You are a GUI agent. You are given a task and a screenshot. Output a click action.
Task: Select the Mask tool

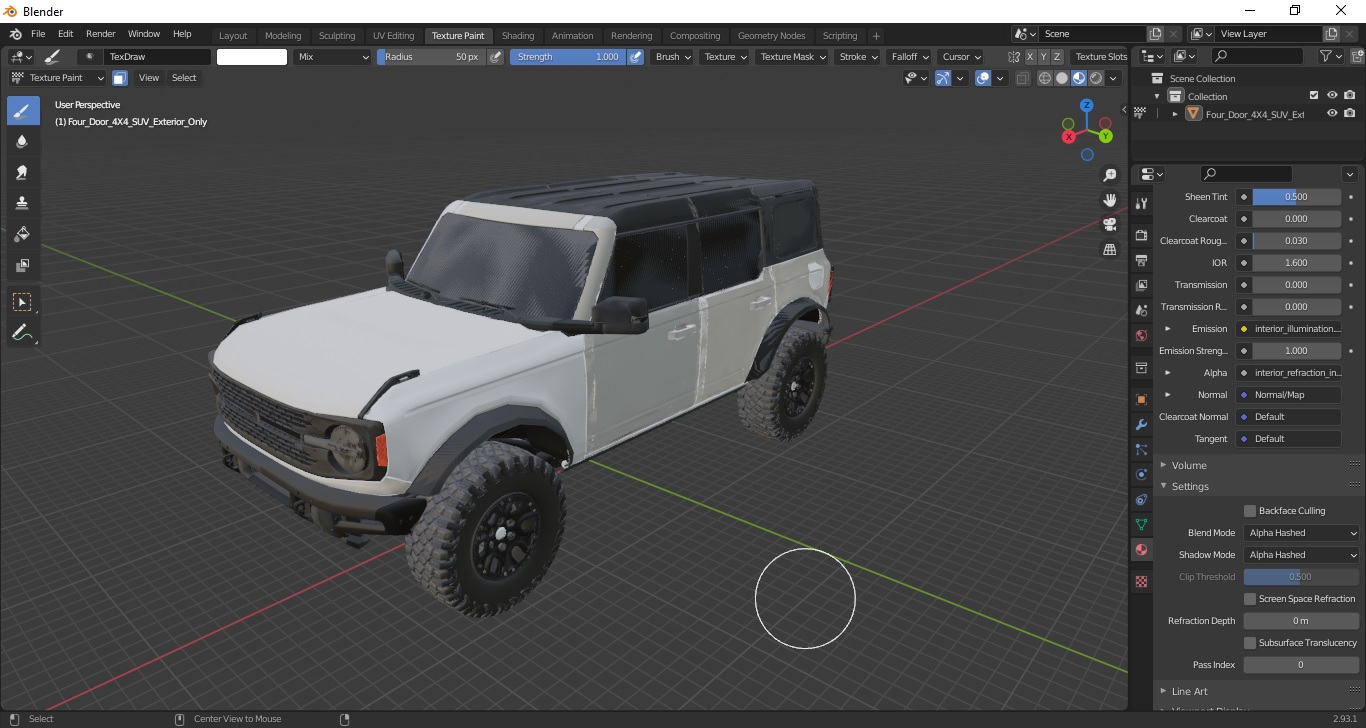(x=22, y=266)
